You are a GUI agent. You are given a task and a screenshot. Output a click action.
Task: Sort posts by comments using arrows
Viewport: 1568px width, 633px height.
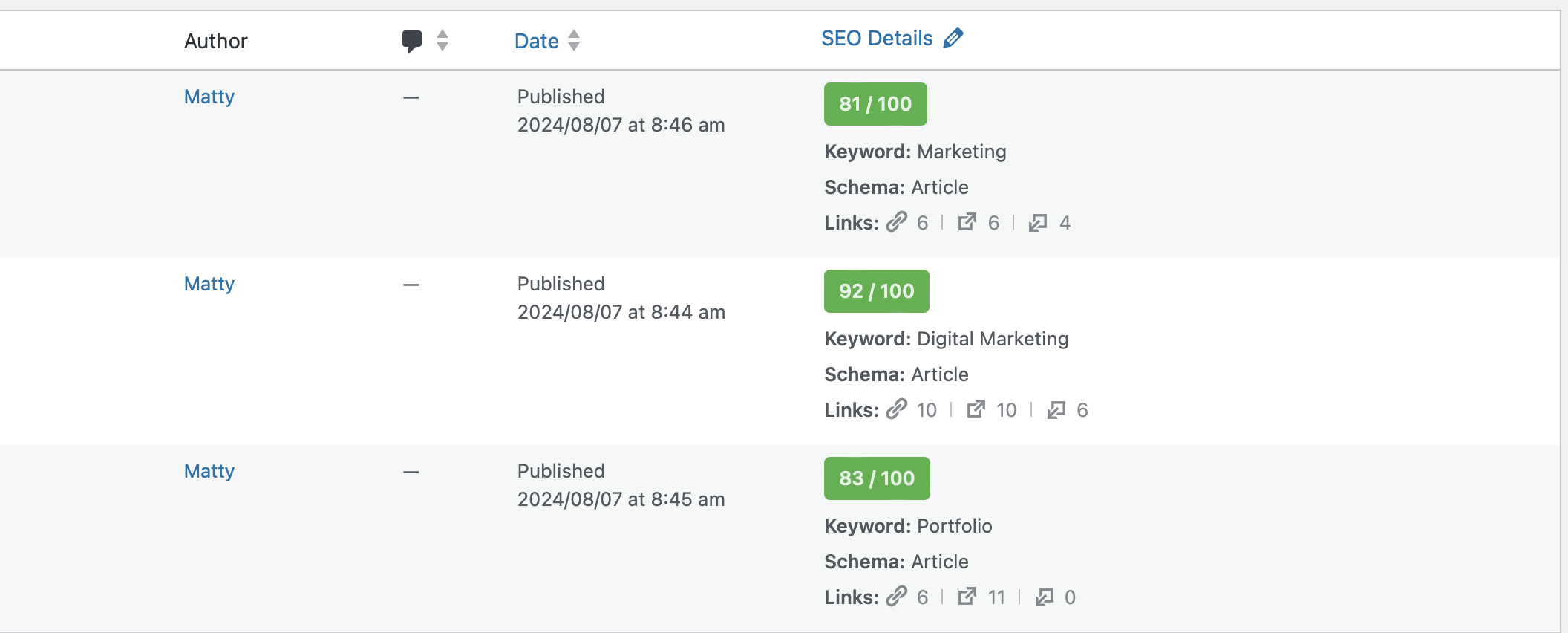[442, 40]
